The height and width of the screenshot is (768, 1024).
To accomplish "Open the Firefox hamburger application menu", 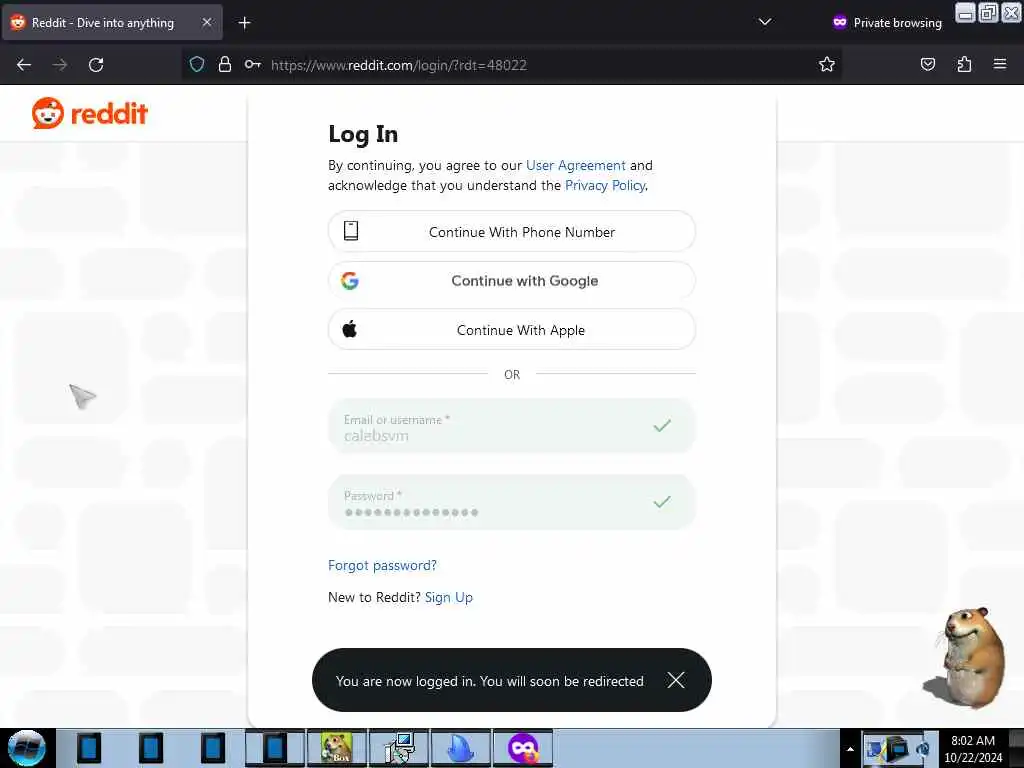I will [x=1000, y=64].
